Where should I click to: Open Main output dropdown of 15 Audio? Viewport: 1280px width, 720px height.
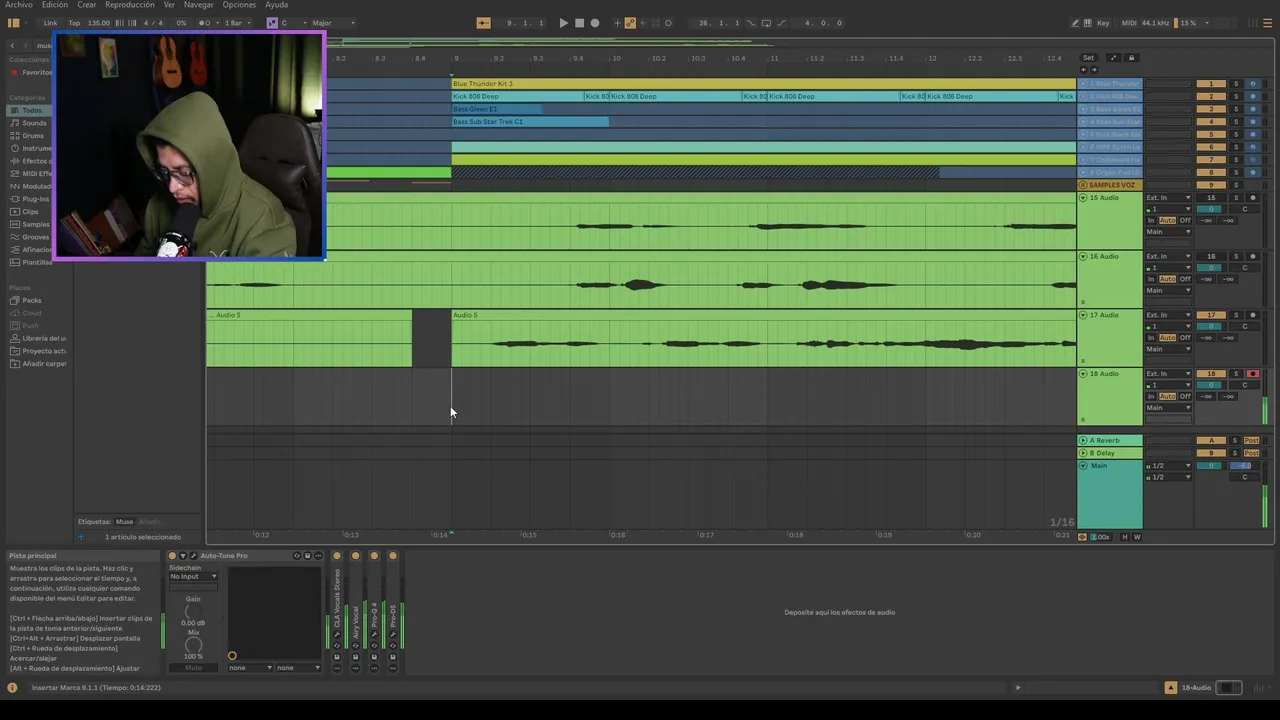[x=1168, y=232]
